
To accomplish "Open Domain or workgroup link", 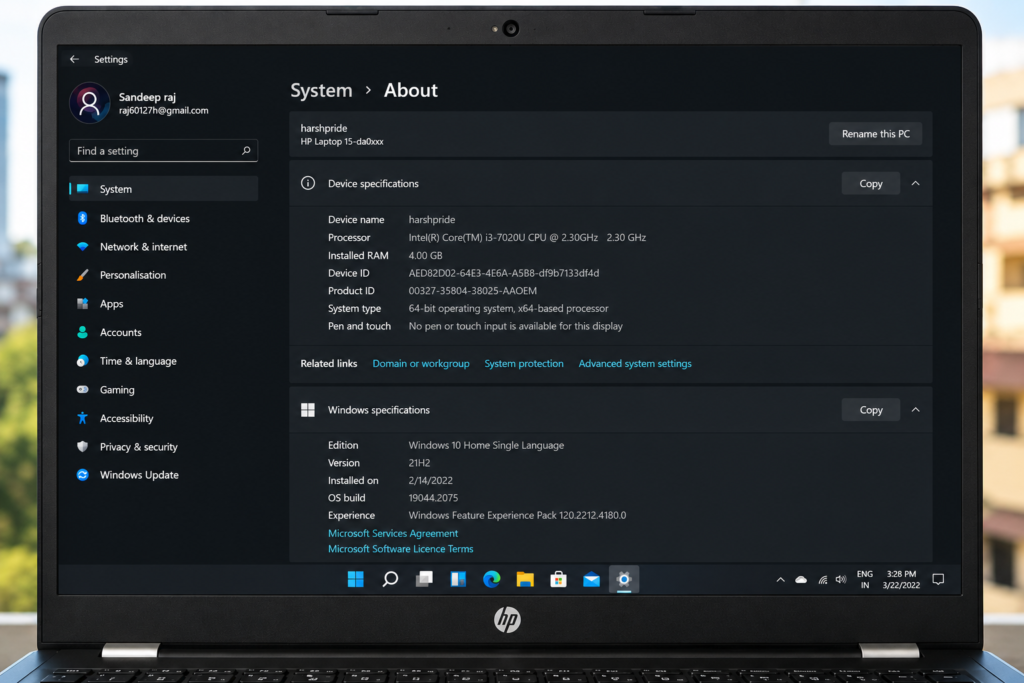I will pos(421,364).
